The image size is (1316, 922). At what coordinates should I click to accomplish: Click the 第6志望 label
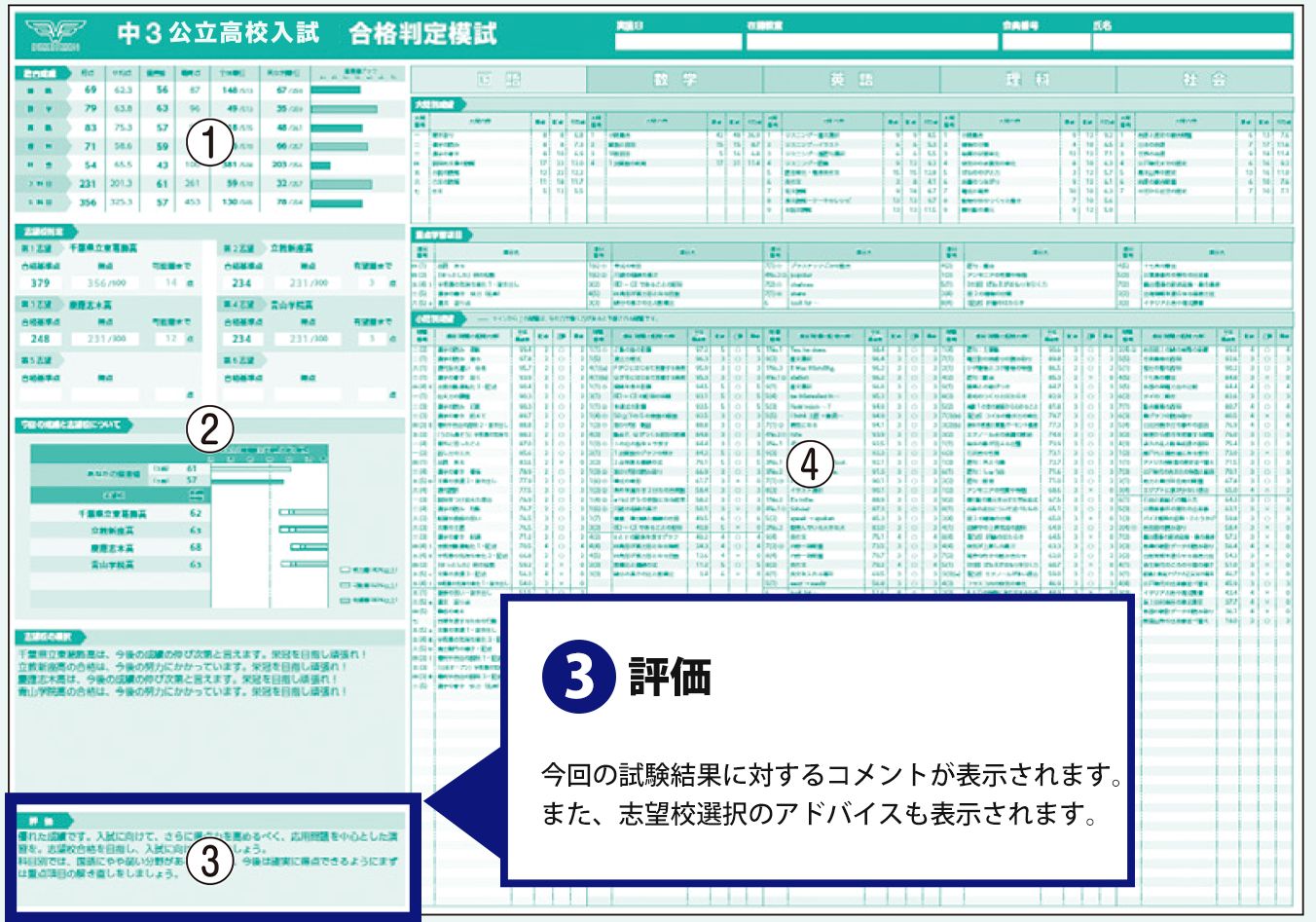[238, 360]
